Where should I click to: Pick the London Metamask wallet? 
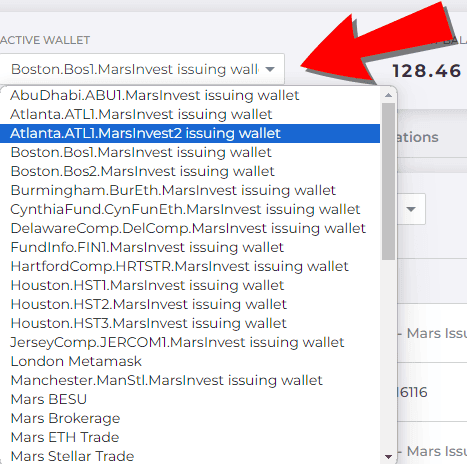[x=190, y=361]
